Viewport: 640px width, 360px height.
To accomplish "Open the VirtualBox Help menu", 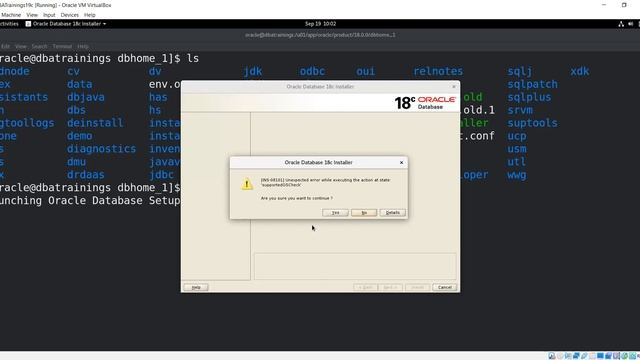I will pyautogui.click(x=89, y=15).
